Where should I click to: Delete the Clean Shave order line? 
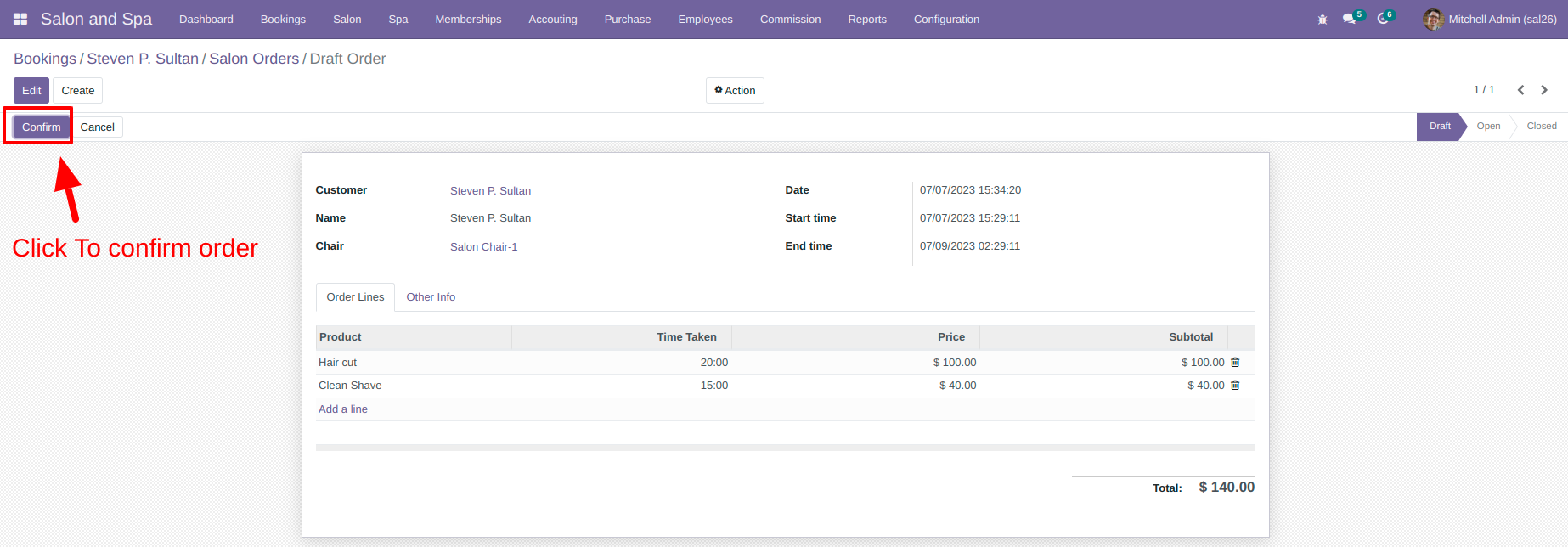[1235, 385]
